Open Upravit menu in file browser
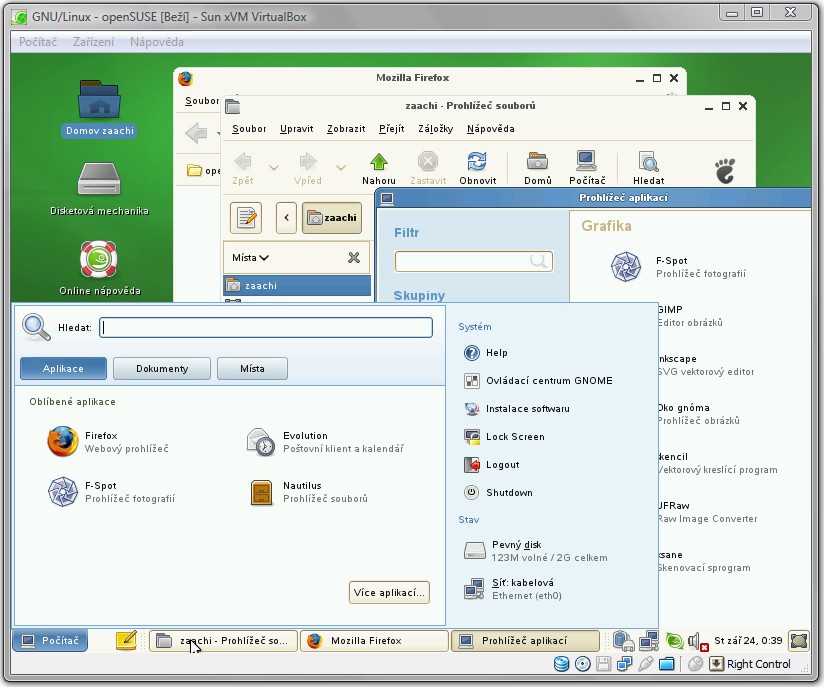This screenshot has height=687, width=824. click(x=296, y=129)
